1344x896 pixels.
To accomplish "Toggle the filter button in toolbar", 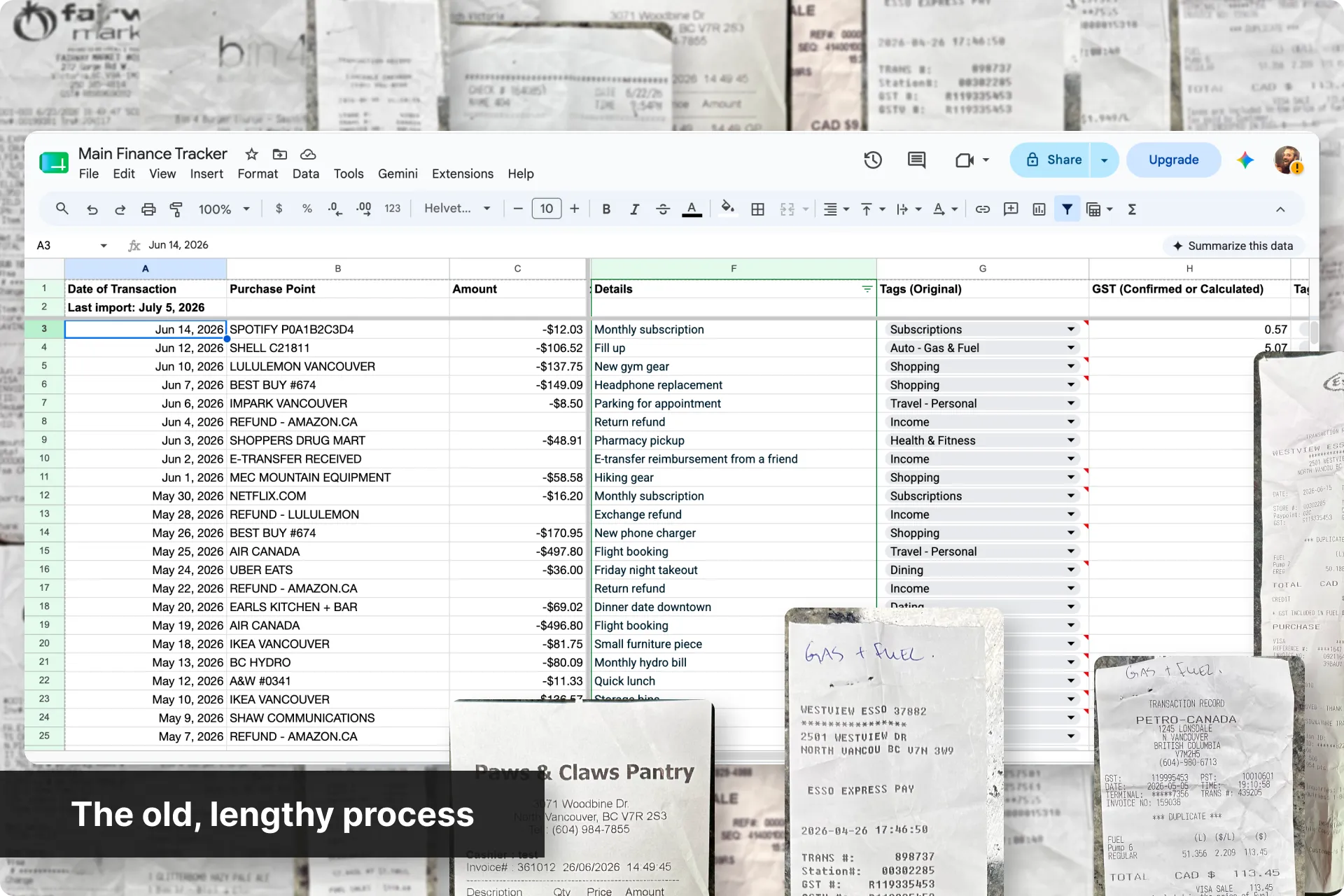I will click(x=1067, y=209).
